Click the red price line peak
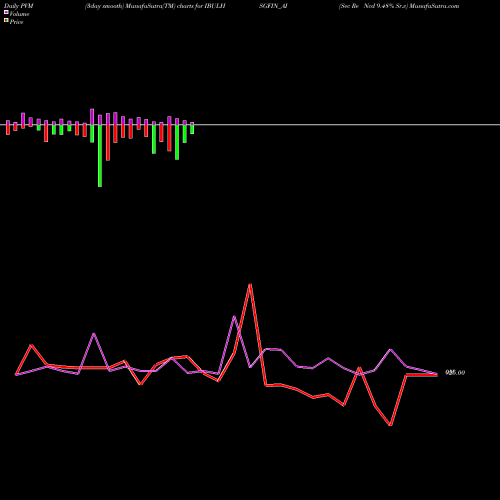This screenshot has width=500, height=500. coord(250,285)
